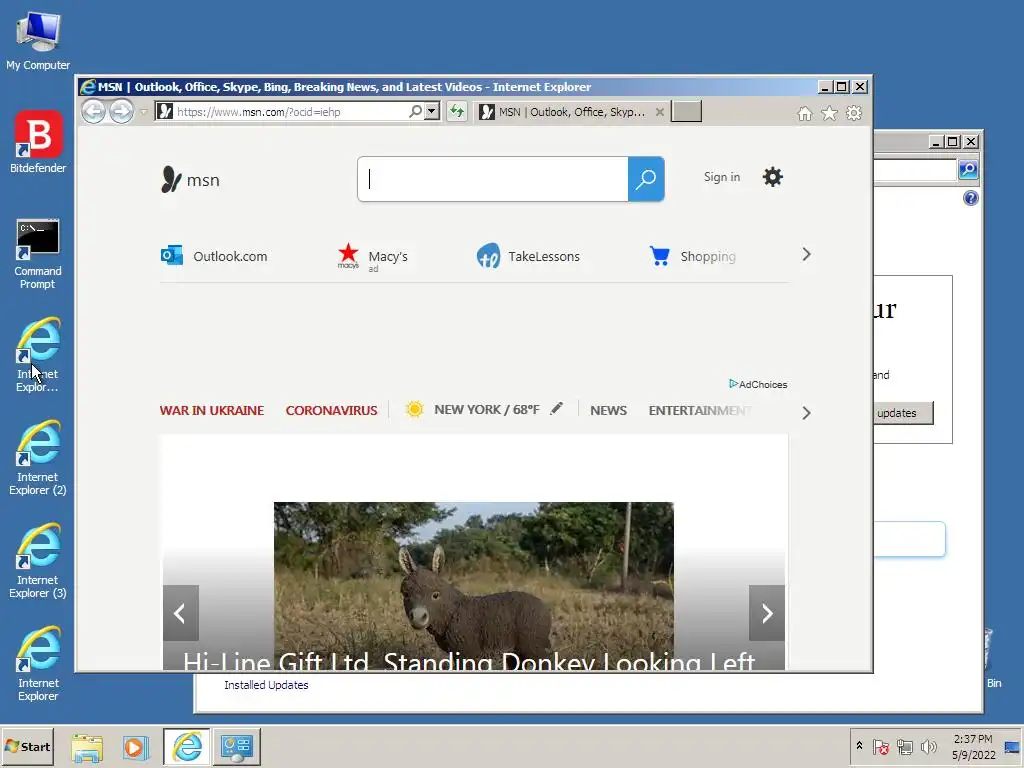Click the volume speaker tray icon

tap(928, 746)
